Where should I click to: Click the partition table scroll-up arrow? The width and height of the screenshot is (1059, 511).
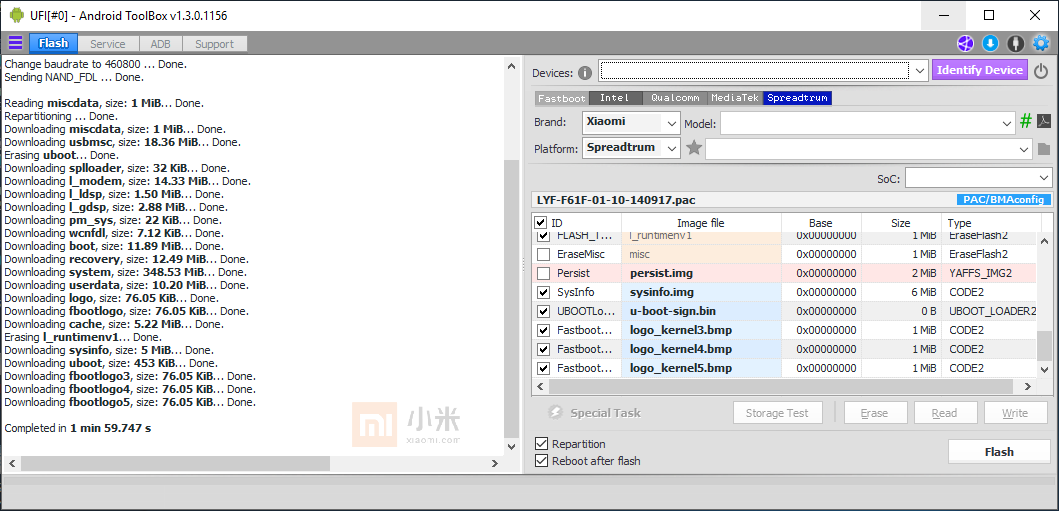[x=1044, y=240]
